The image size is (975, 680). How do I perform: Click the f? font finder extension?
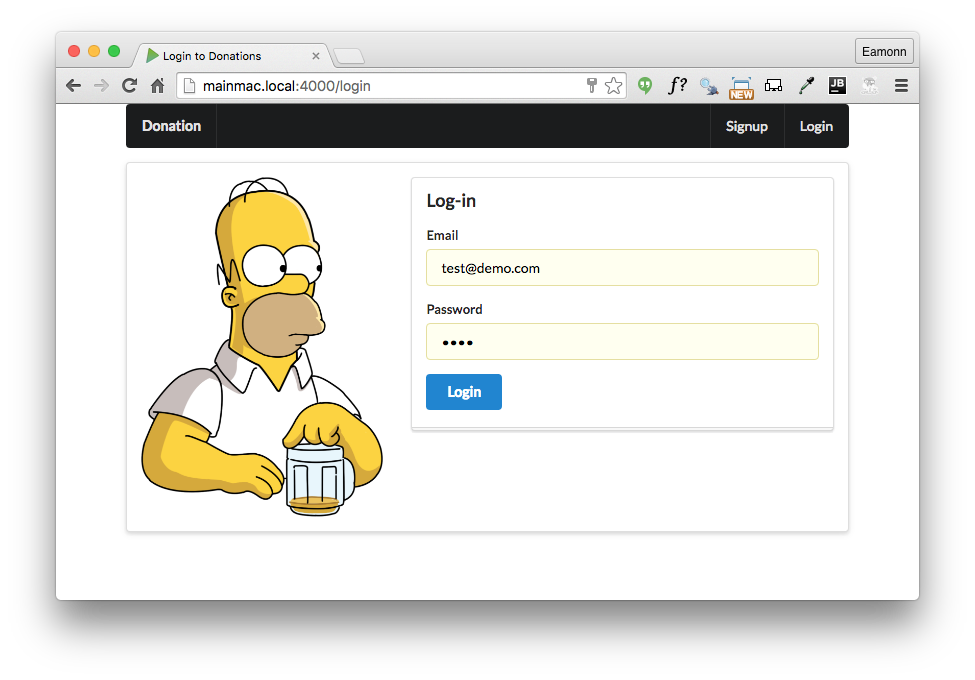677,86
